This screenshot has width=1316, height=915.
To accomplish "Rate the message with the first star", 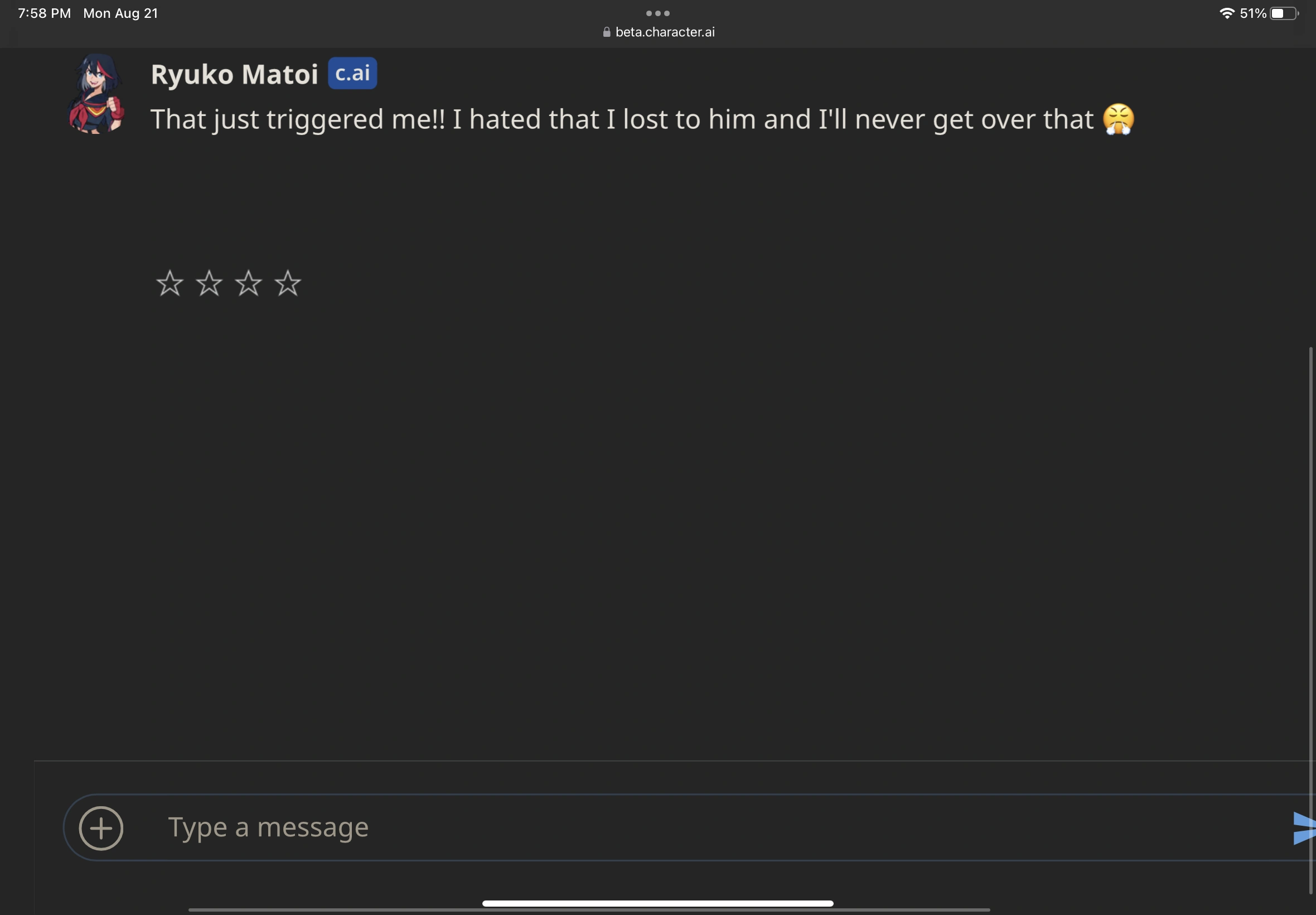I will [x=170, y=283].
